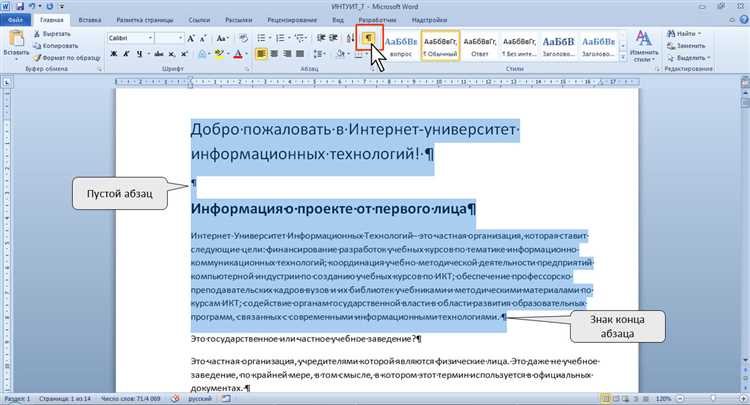
Task: Switch to the Надстройки tab
Action: [429, 20]
